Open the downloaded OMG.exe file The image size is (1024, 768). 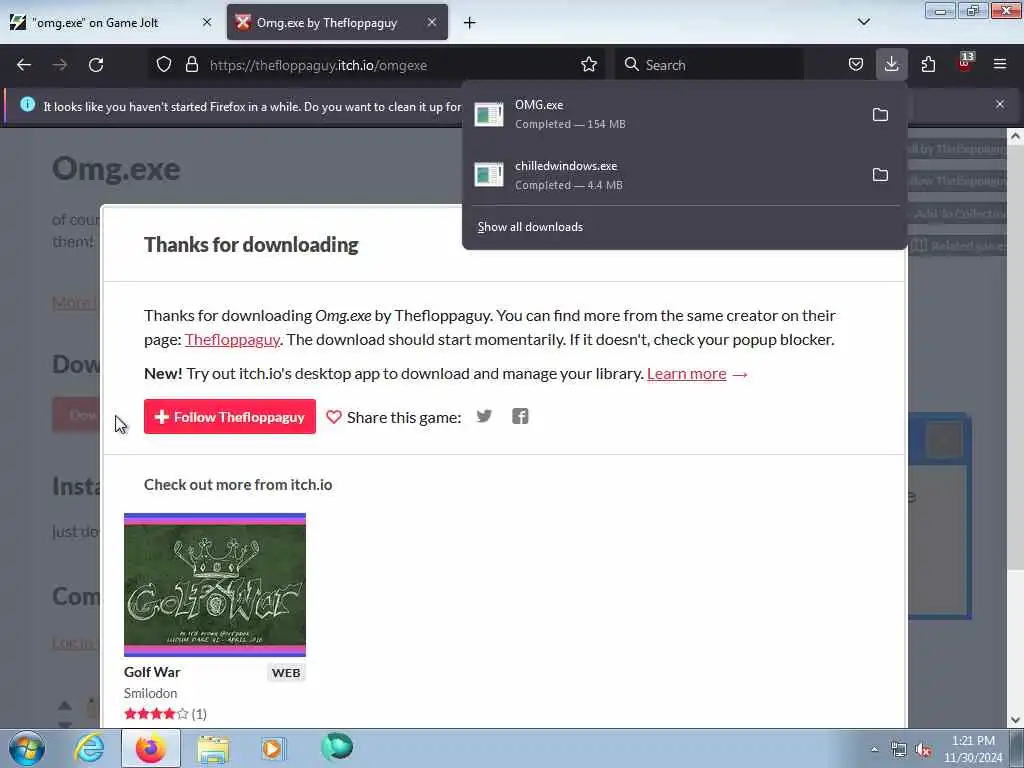click(665, 114)
